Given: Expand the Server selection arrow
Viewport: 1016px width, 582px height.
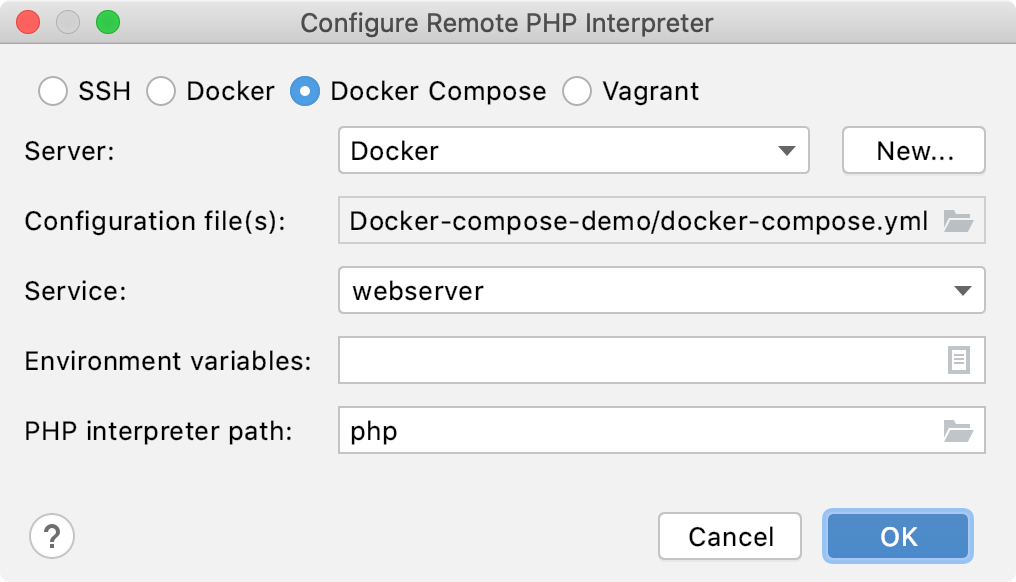Looking at the screenshot, I should [787, 151].
